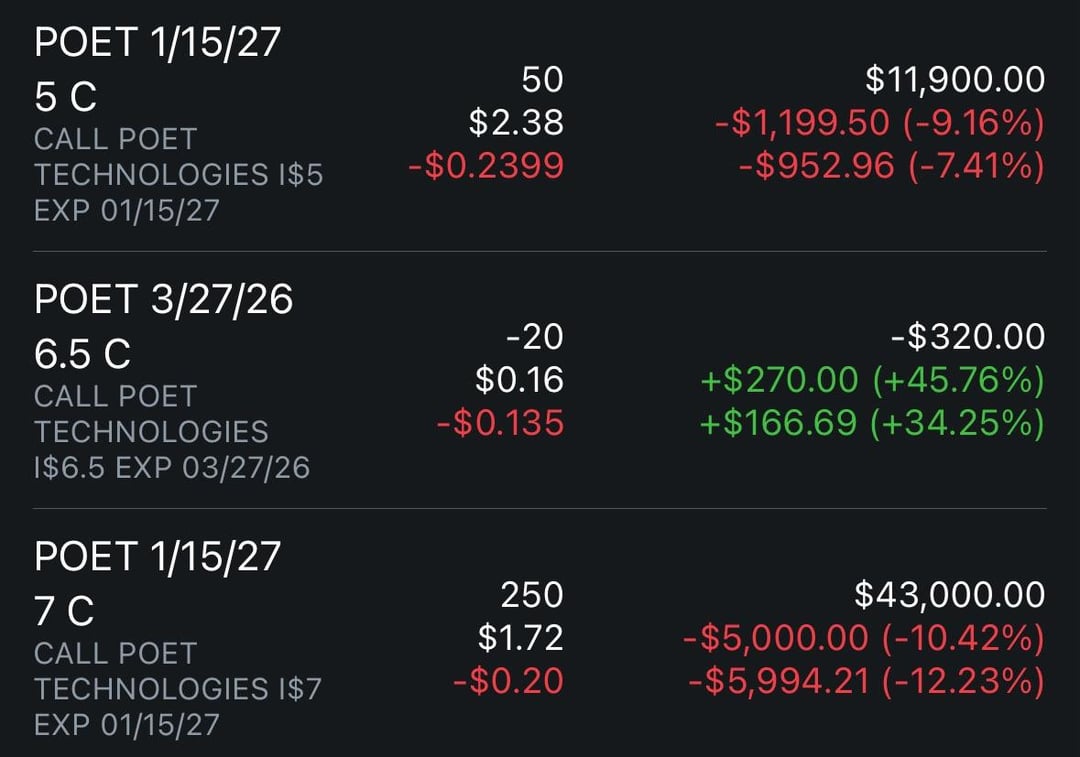
Task: Tap the -$1,199.50 (-9.16%) loss figure
Action: [879, 122]
